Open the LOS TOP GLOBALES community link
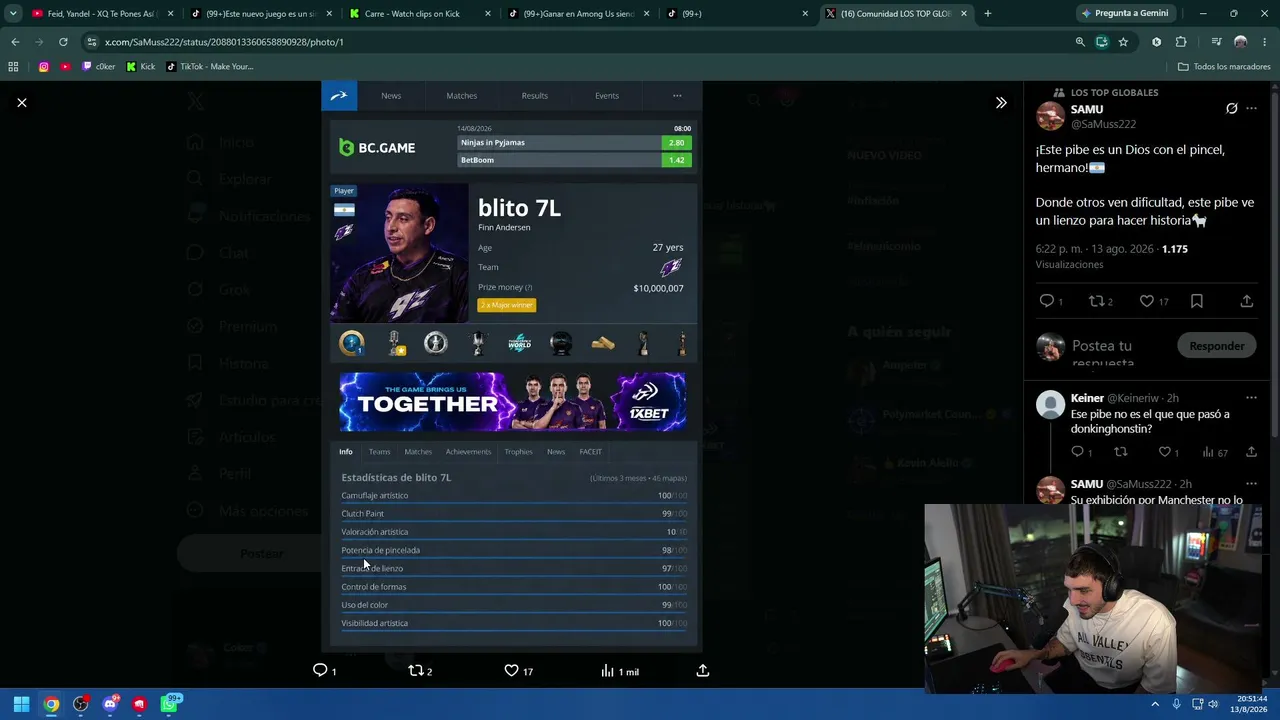 (1114, 92)
